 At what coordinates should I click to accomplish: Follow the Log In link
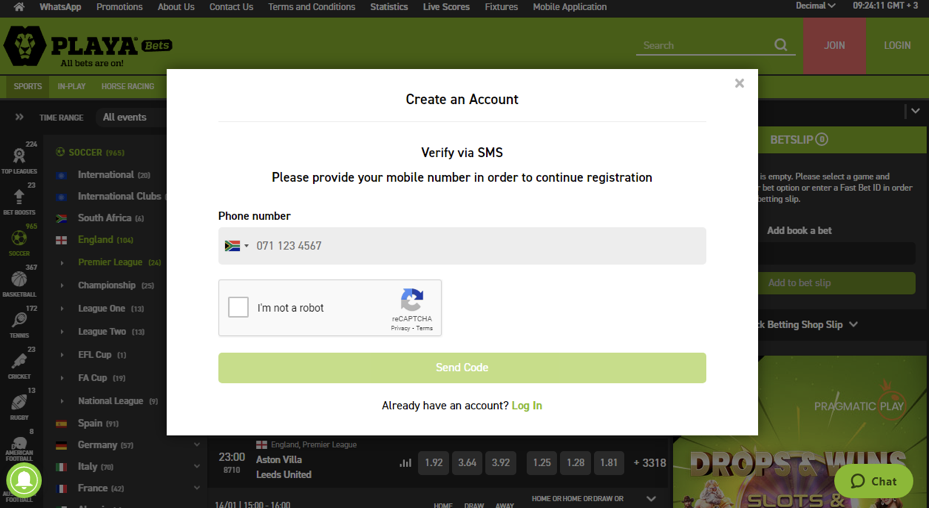pos(526,406)
